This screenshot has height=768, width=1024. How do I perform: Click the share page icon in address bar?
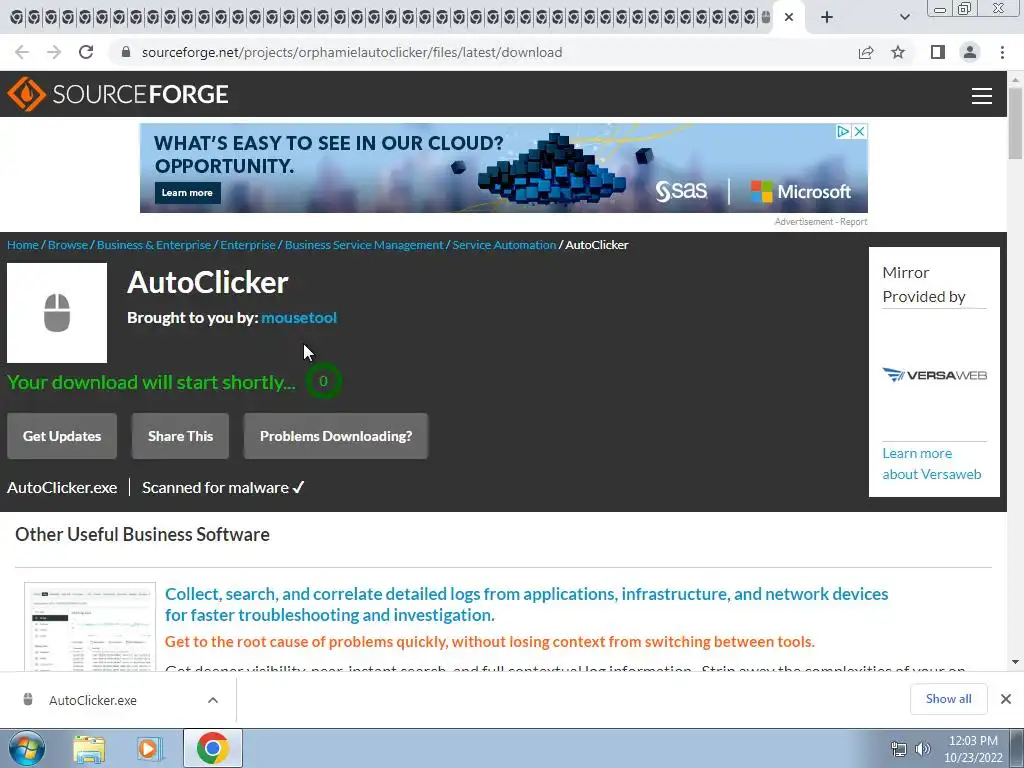pyautogui.click(x=866, y=52)
